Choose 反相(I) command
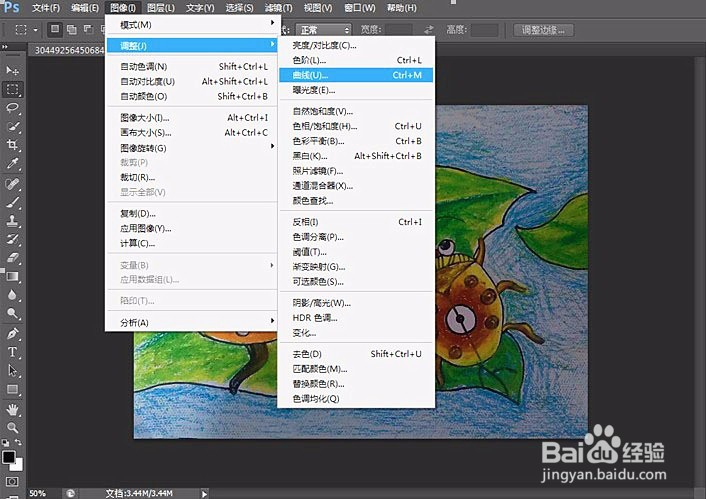This screenshot has width=706, height=499. pos(356,222)
